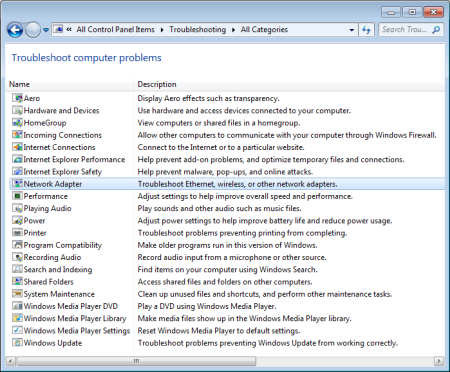
Task: Go back with the Back arrow button
Action: click(x=15, y=30)
